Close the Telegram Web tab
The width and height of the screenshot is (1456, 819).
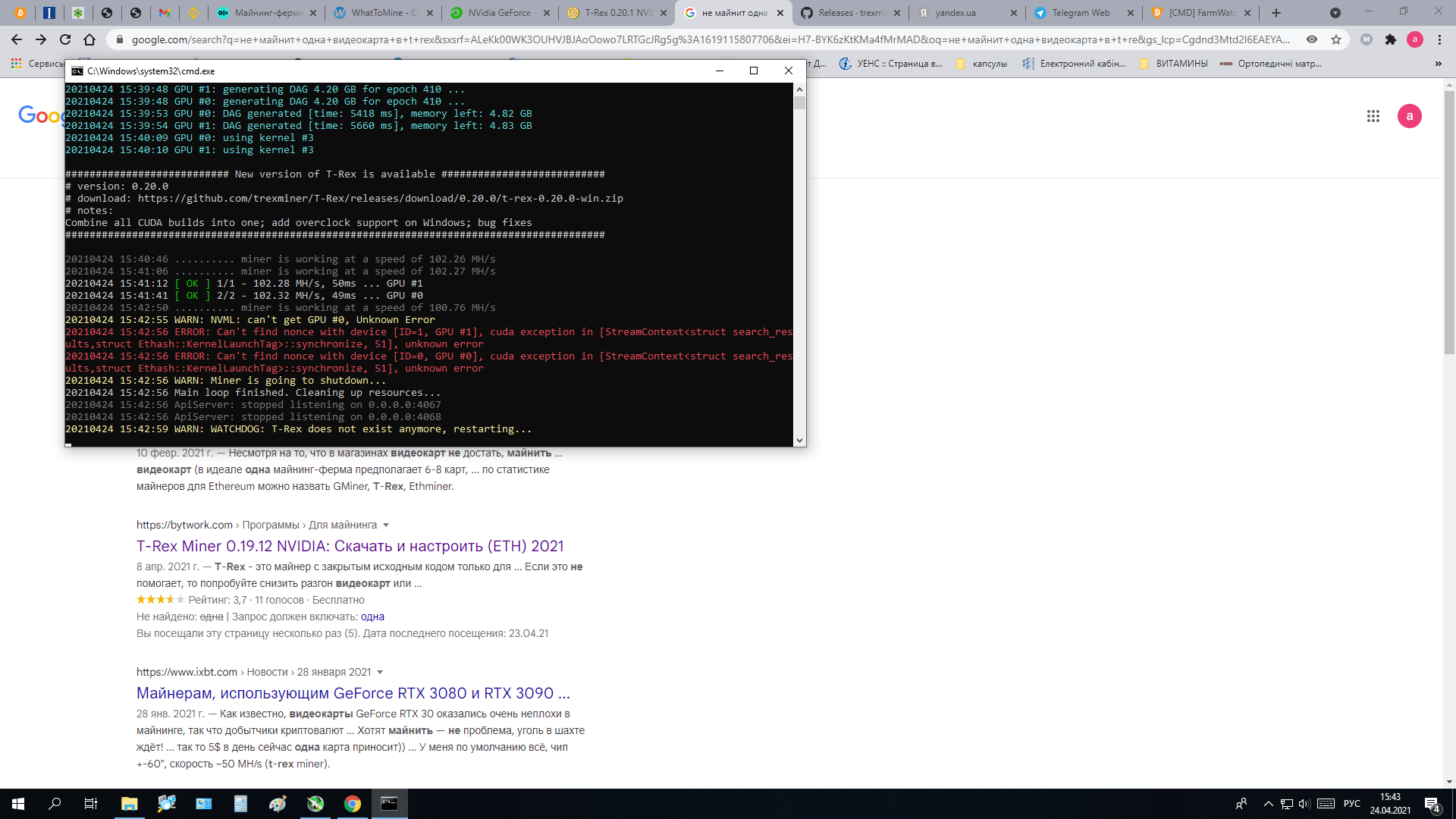coord(1131,13)
